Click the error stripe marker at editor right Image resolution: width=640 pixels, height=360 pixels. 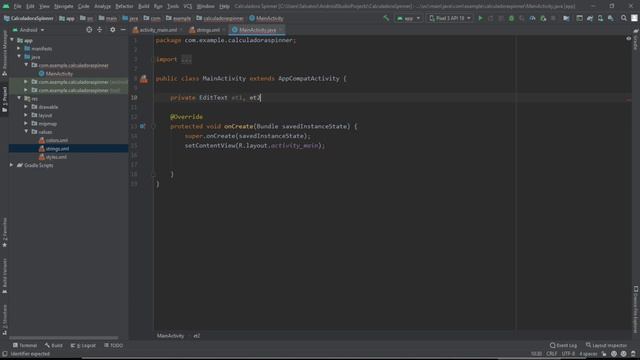pos(629,99)
